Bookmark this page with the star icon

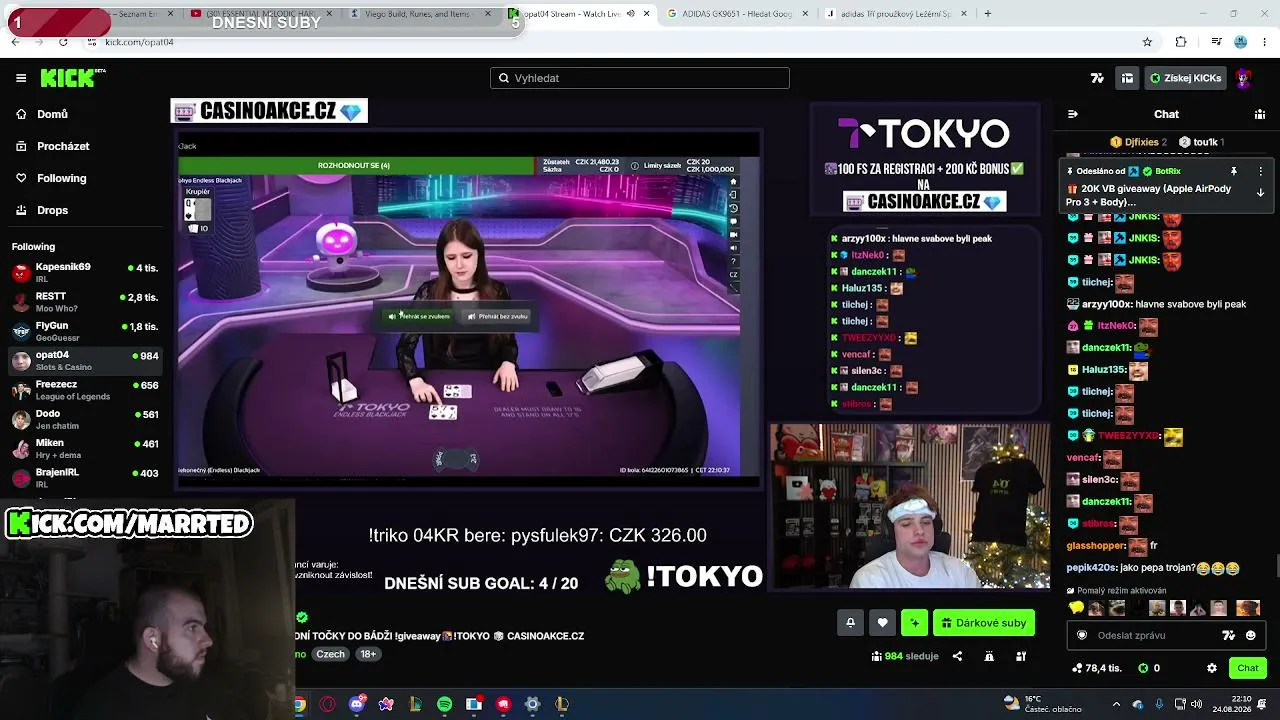click(1147, 42)
